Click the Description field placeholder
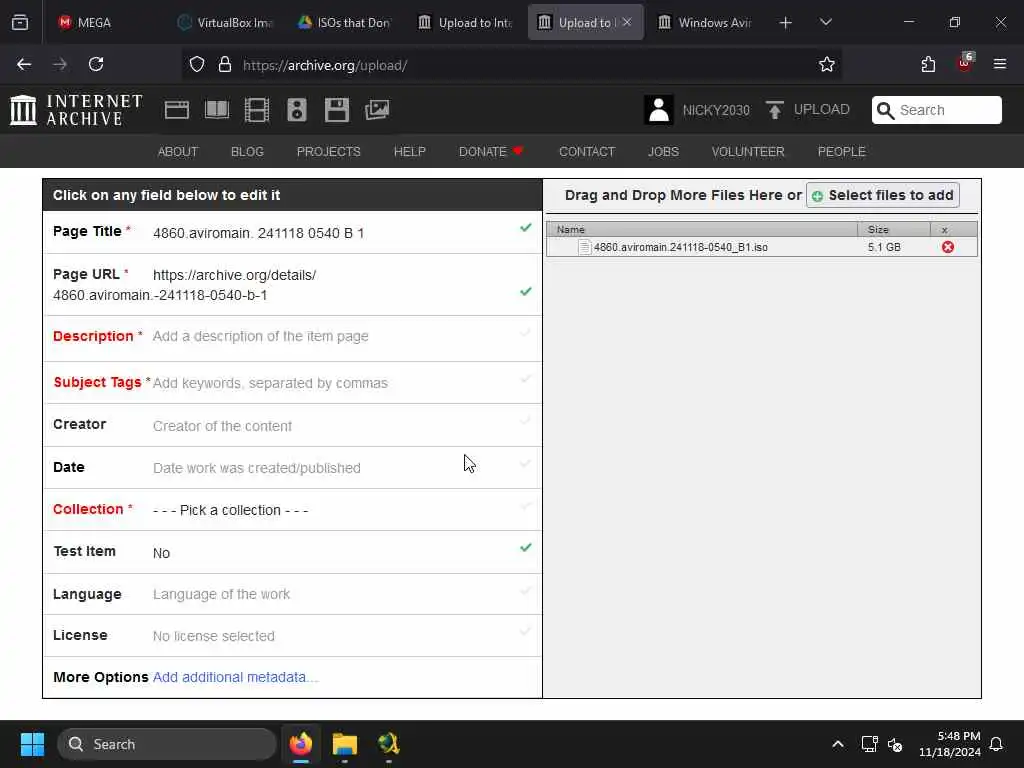 click(261, 336)
